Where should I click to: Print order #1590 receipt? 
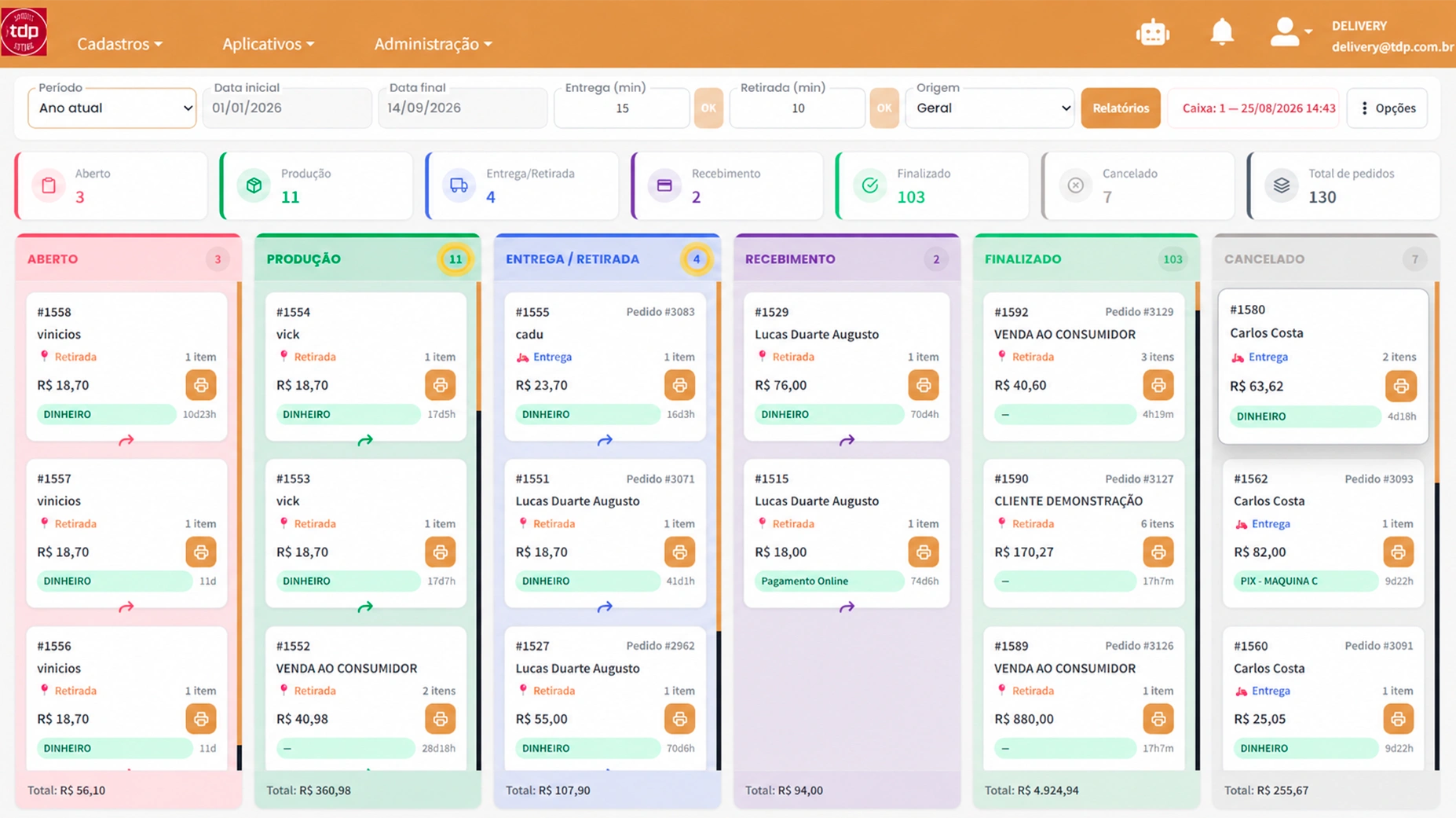point(1158,552)
